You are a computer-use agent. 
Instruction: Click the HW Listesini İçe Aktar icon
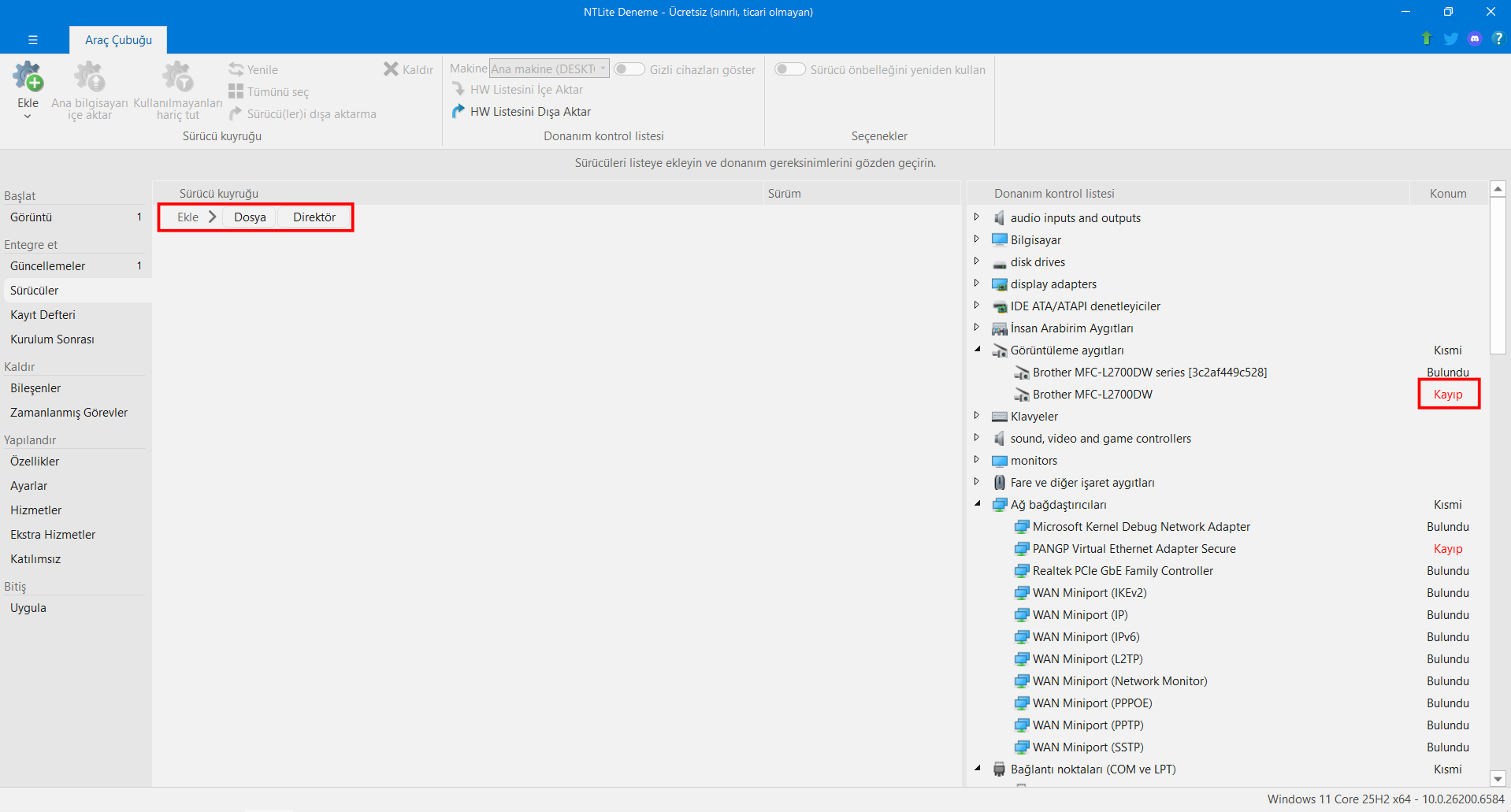click(458, 89)
